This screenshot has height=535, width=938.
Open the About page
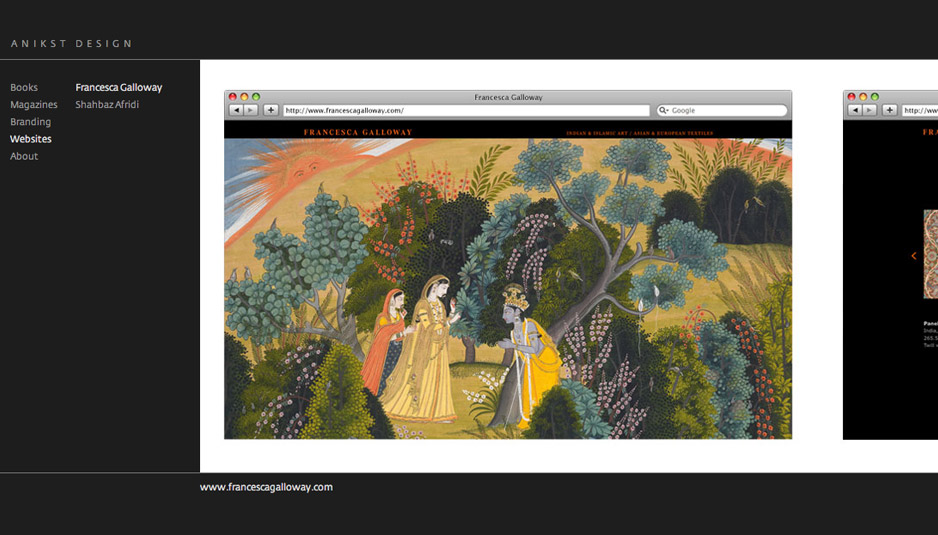click(x=24, y=156)
